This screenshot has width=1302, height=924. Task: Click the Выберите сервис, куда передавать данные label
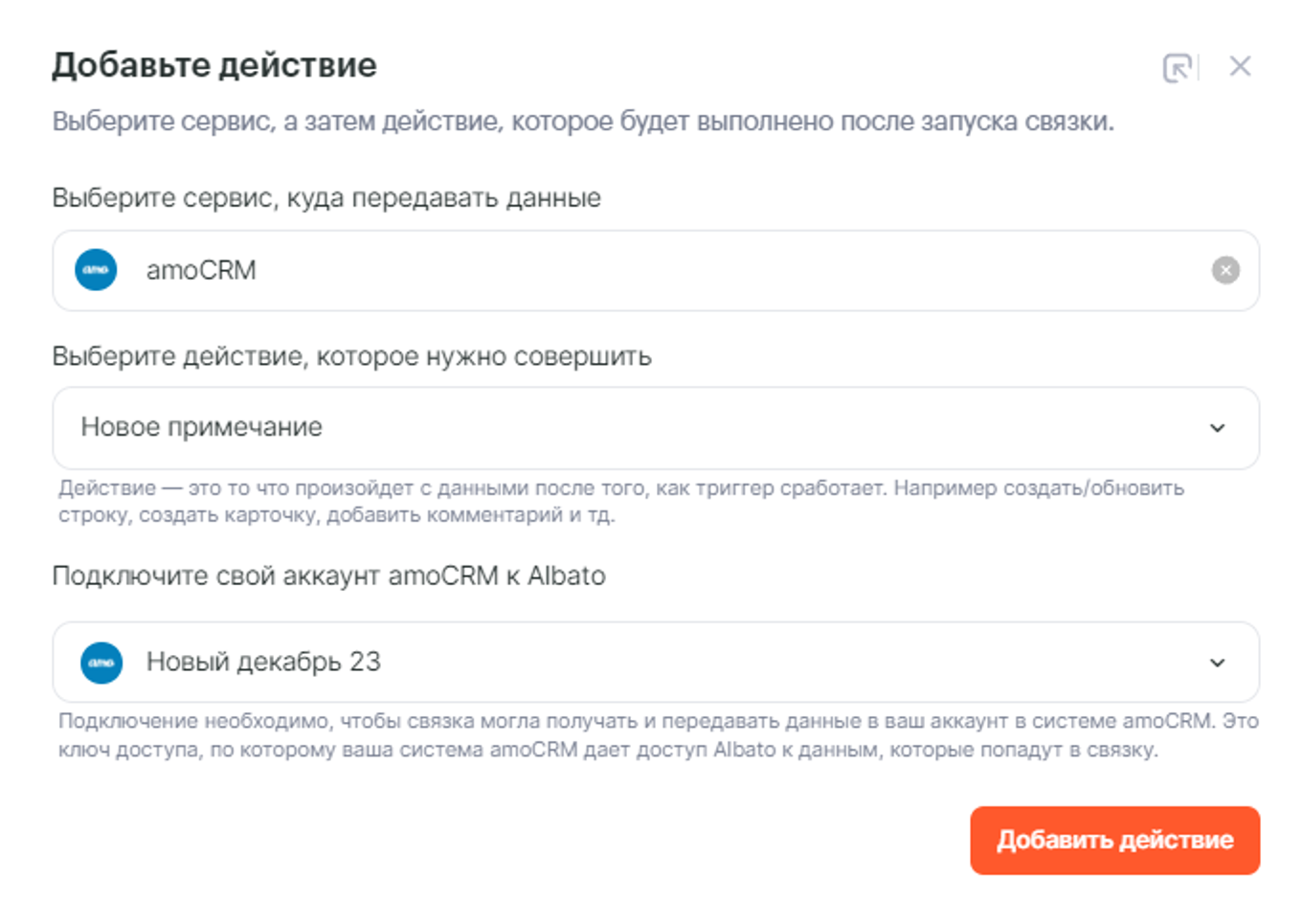point(326,198)
